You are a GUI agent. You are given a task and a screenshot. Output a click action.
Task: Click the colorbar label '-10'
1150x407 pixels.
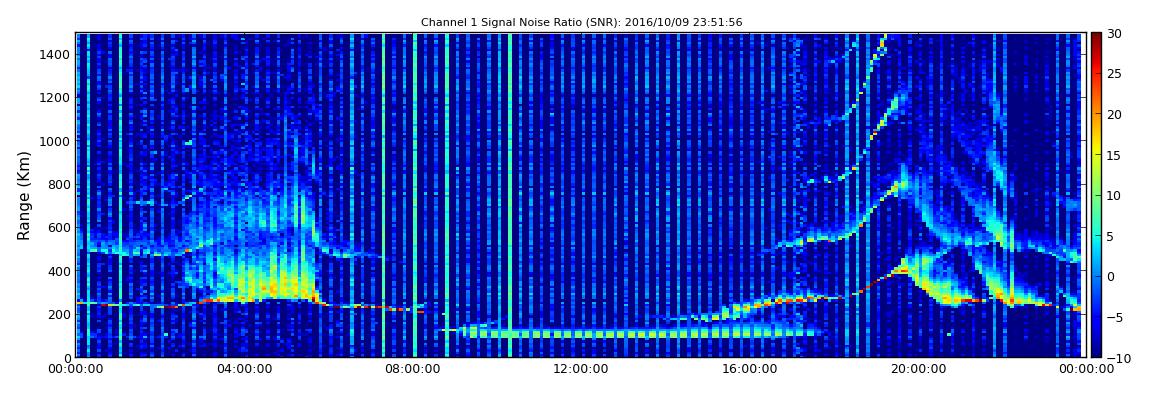pyautogui.click(x=1118, y=357)
